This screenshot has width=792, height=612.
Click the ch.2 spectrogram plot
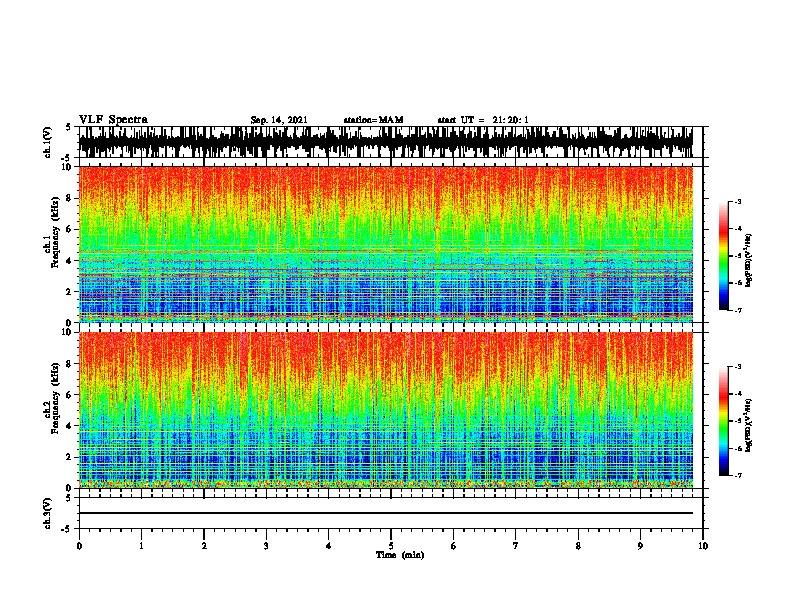click(x=386, y=410)
